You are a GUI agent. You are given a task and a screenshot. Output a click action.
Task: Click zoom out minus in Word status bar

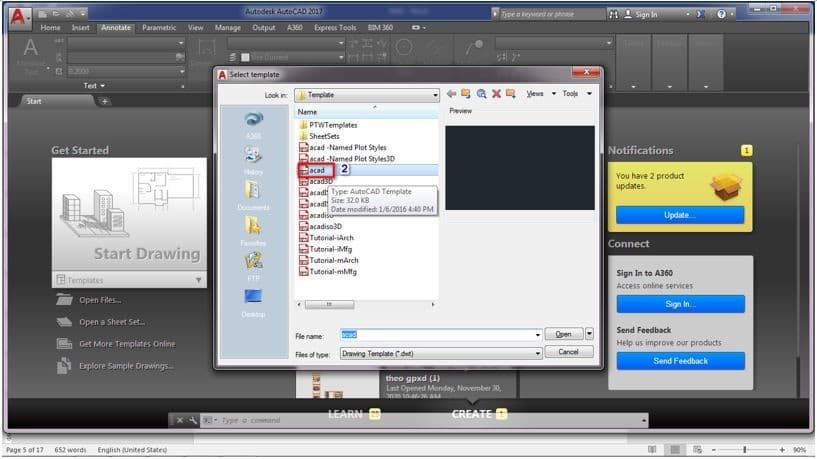pos(714,450)
